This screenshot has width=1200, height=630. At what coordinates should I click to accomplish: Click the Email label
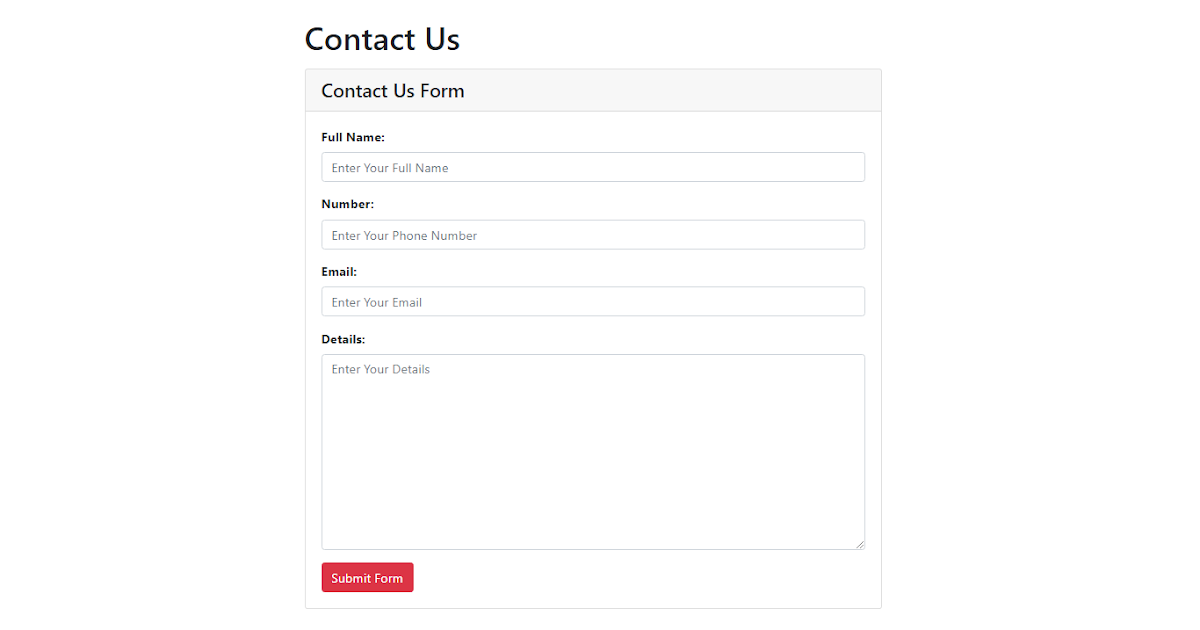click(339, 271)
